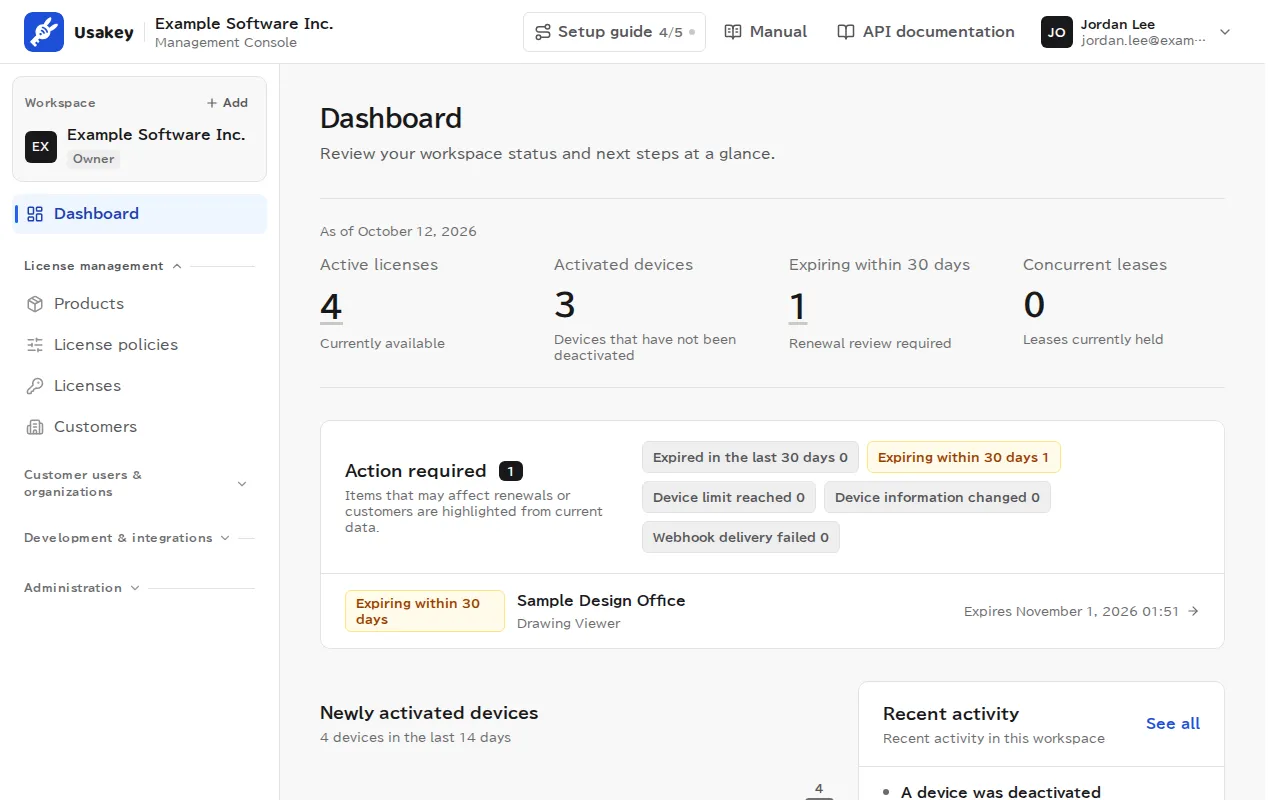Add a new workspace
The width and height of the screenshot is (1280, 800).
click(227, 103)
